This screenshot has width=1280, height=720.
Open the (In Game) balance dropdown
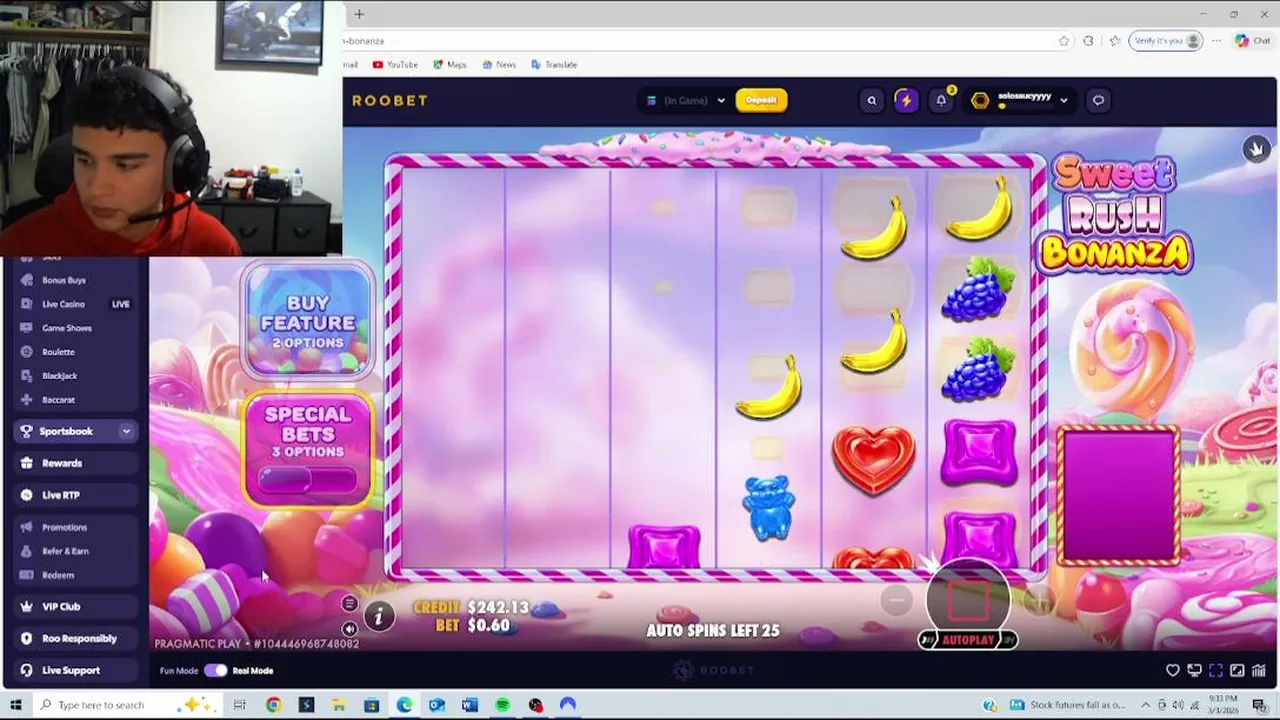pyautogui.click(x=684, y=100)
